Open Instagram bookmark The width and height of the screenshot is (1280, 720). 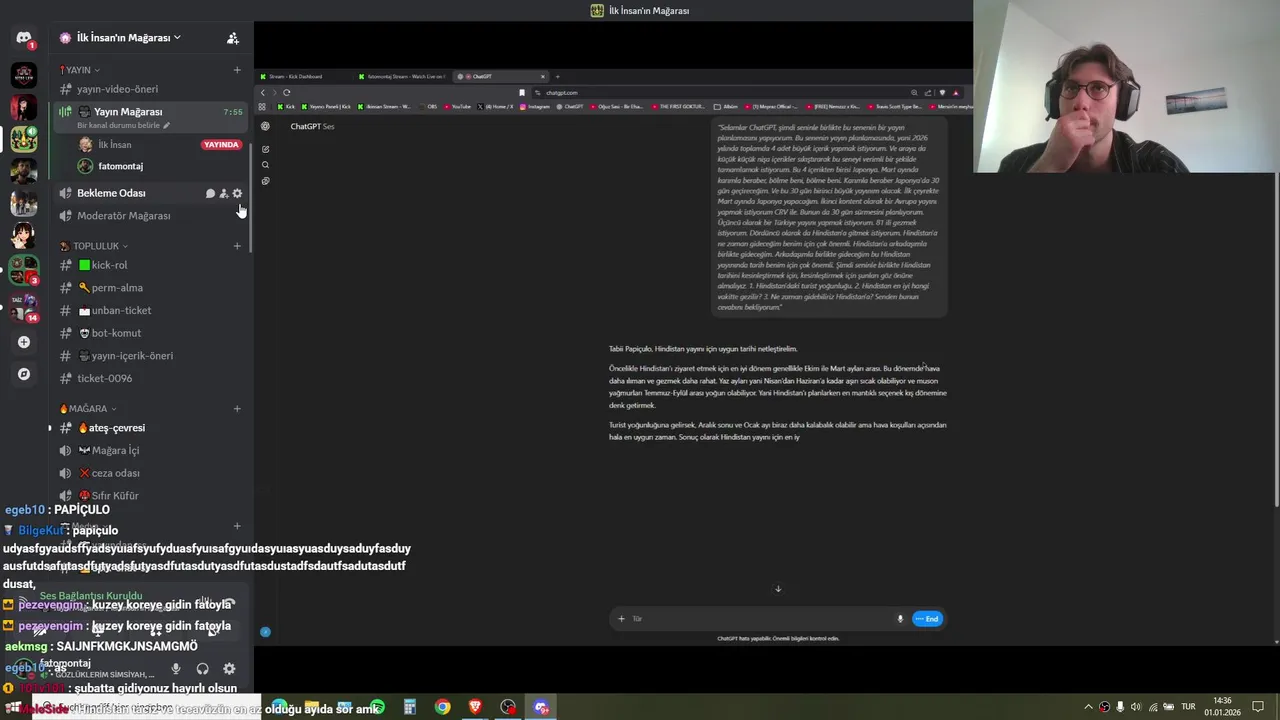534,106
